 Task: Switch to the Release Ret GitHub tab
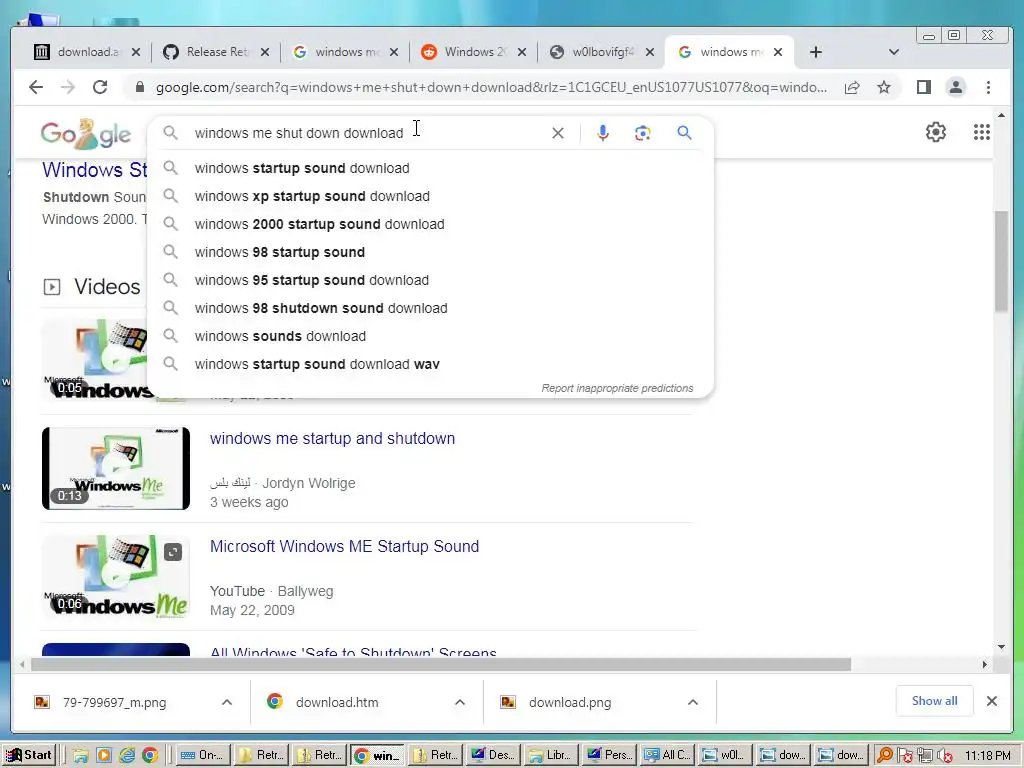(216, 52)
